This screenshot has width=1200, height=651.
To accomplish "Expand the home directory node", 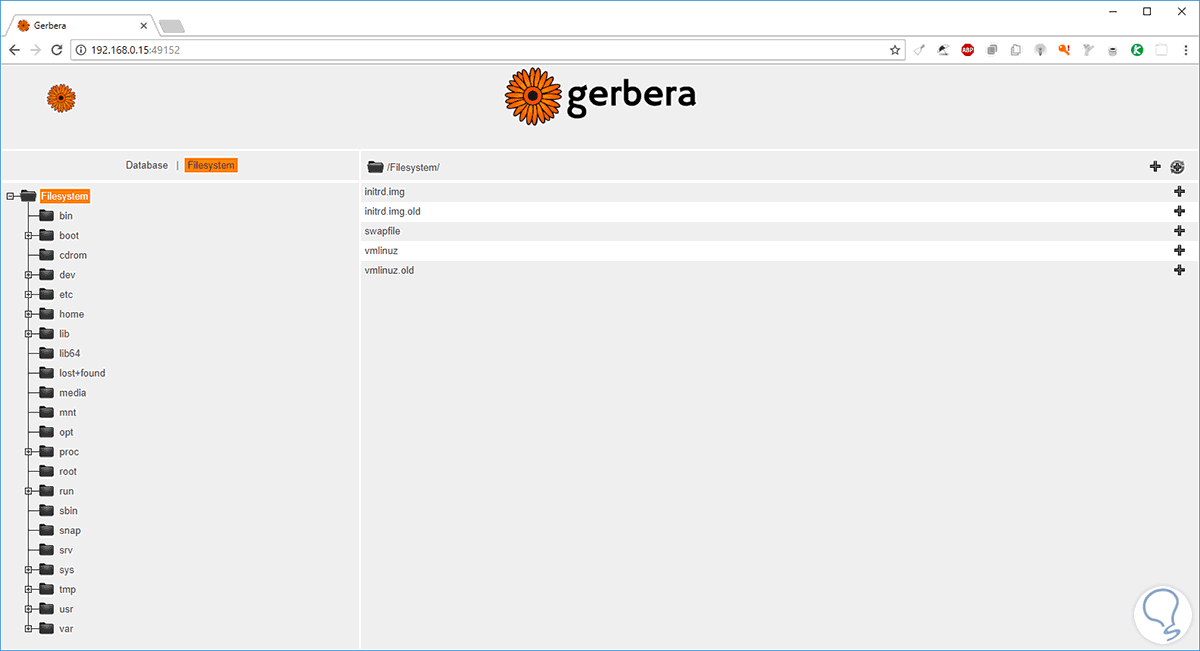I will [x=30, y=314].
